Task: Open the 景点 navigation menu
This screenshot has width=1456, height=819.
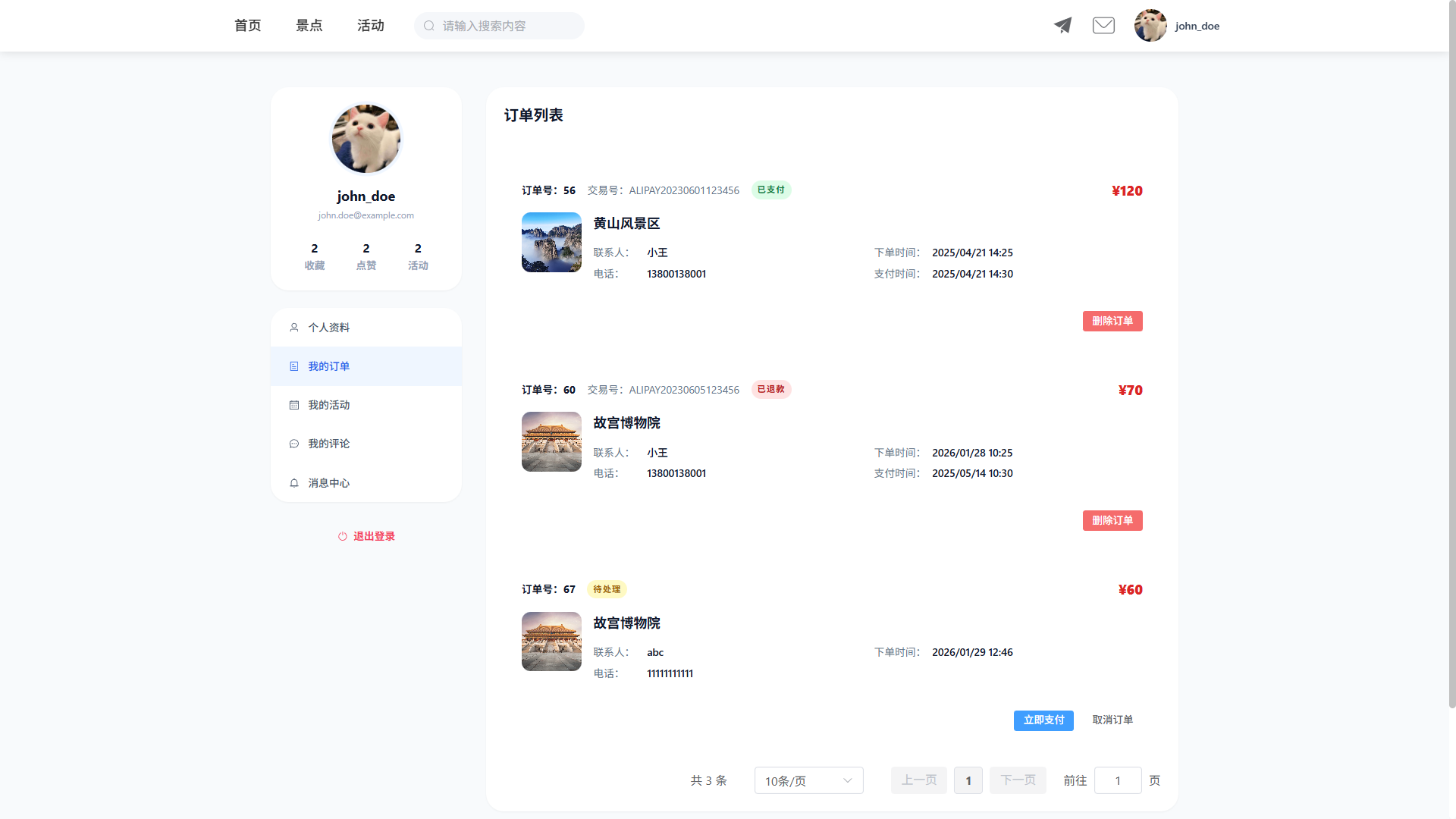Action: coord(309,26)
